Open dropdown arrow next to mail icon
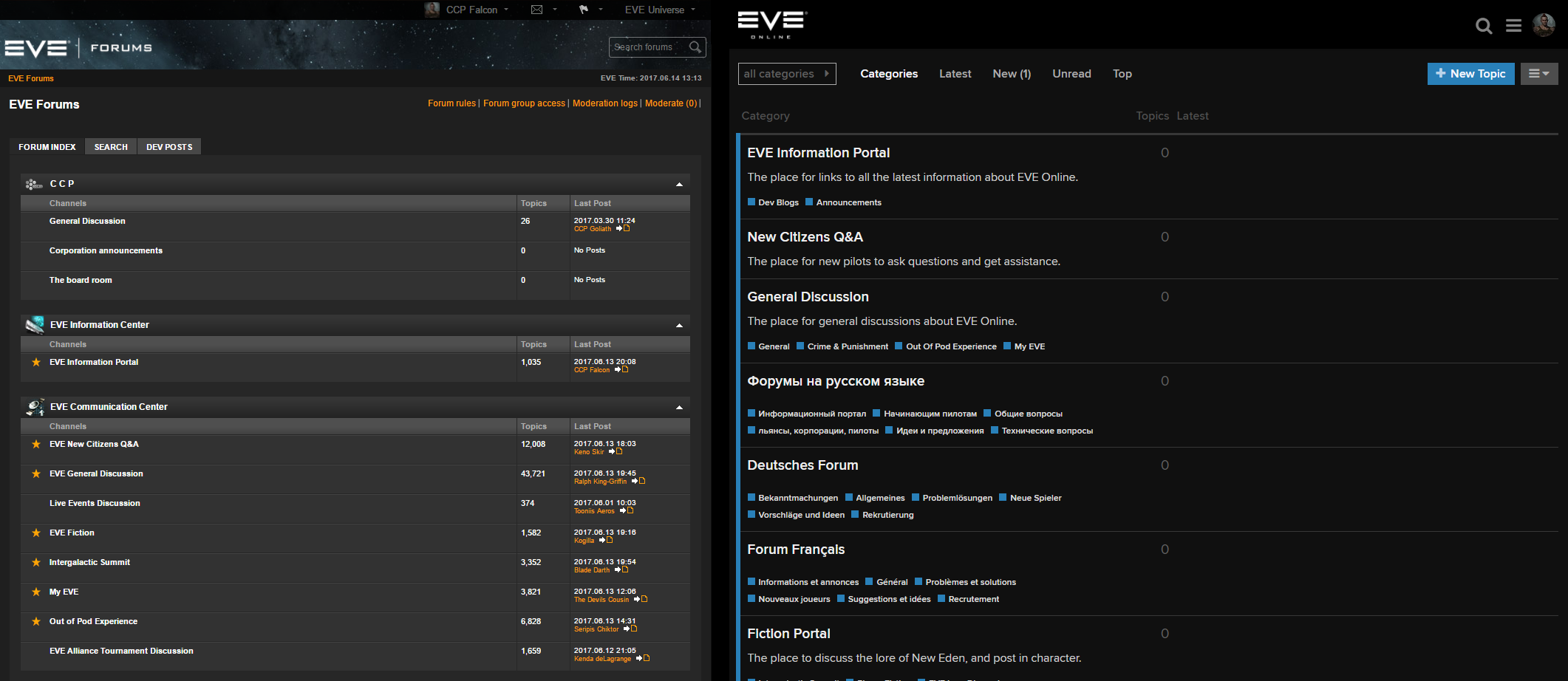The image size is (1568, 681). [x=555, y=10]
